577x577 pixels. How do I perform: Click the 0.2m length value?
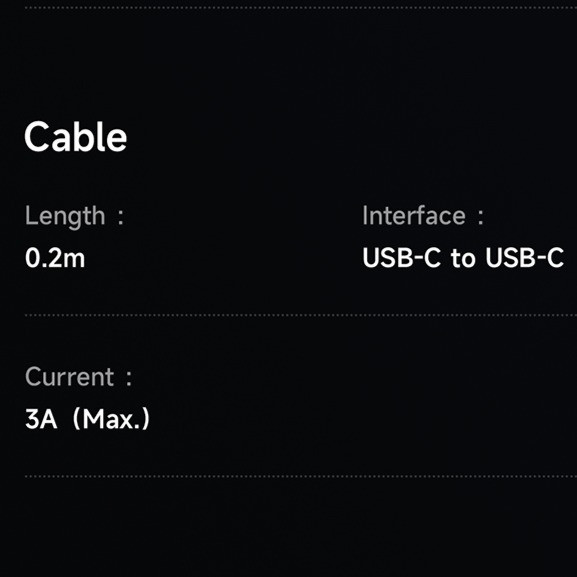tap(55, 258)
